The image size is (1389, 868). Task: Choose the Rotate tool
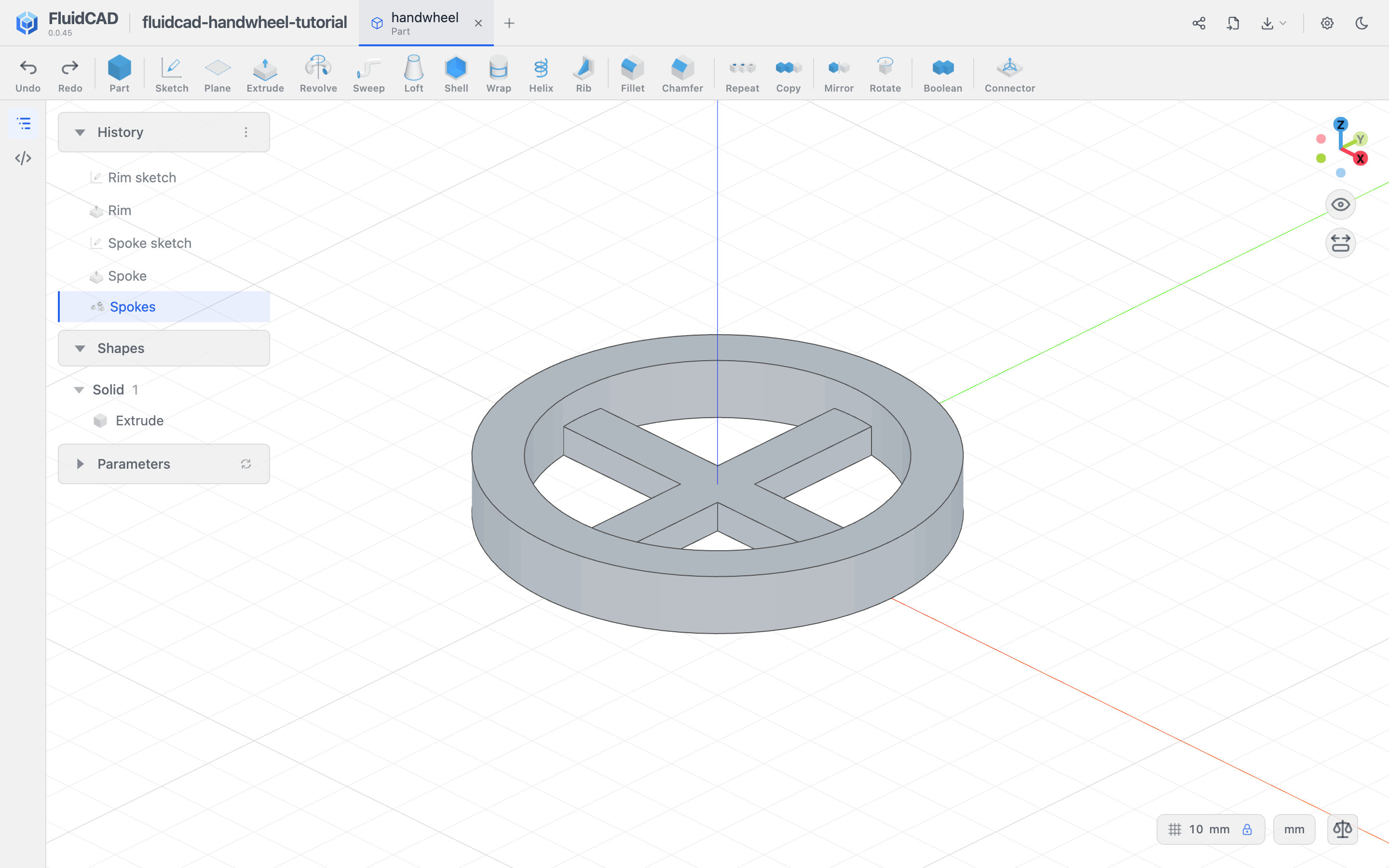tap(885, 74)
